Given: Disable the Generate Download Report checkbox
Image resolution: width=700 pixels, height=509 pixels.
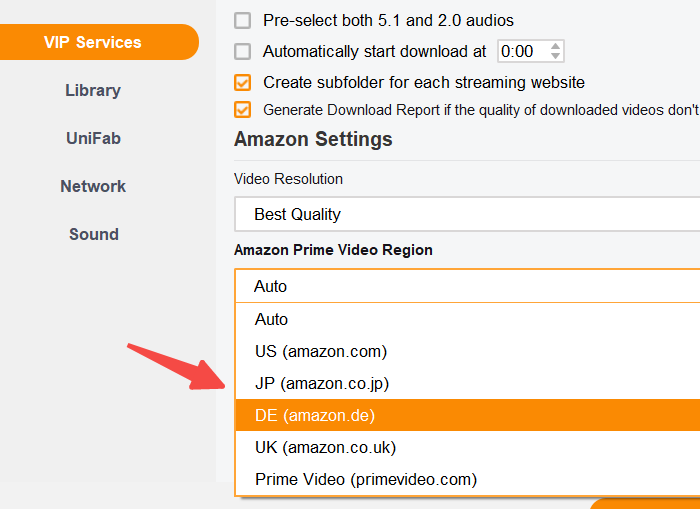Looking at the screenshot, I should pos(243,110).
